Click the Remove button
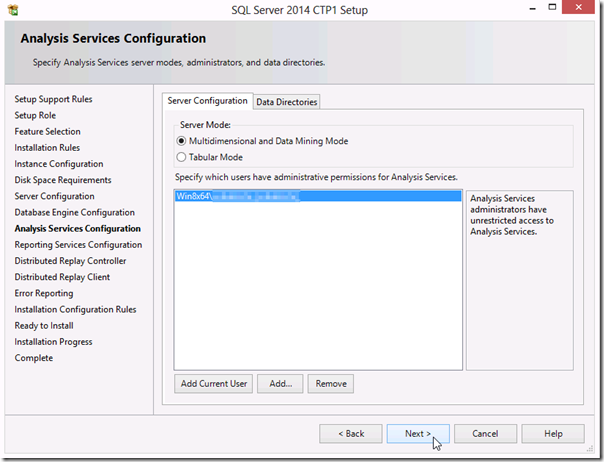604x462 pixels. click(331, 384)
